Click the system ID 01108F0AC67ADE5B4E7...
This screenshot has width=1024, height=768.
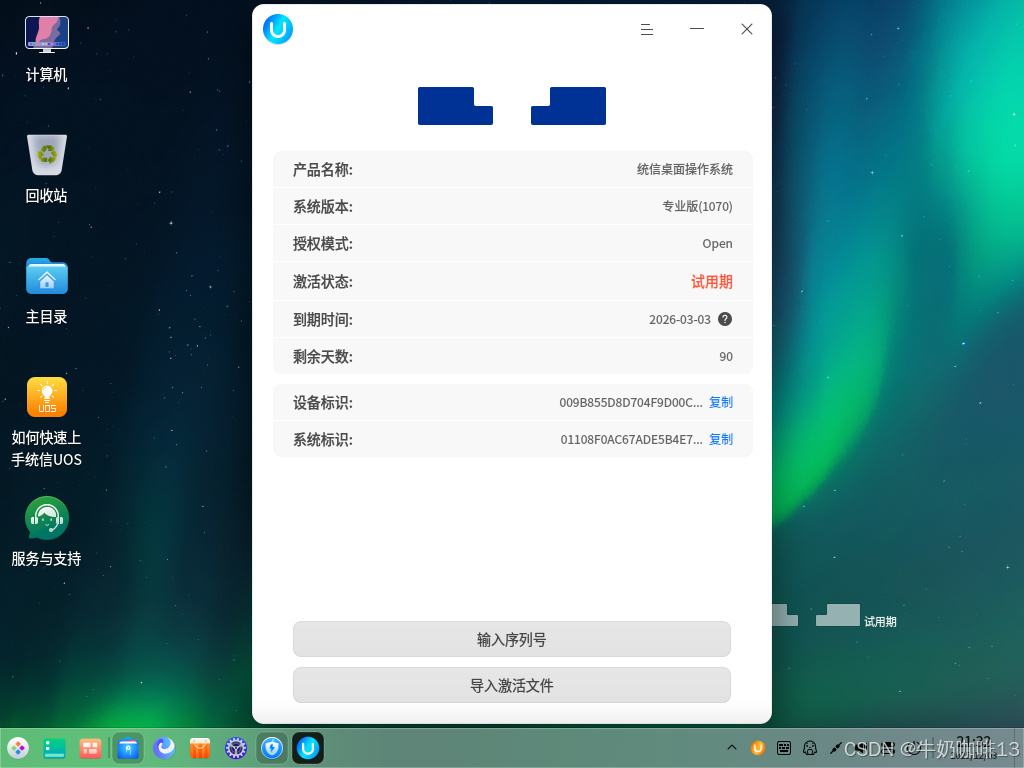pyautogui.click(x=632, y=440)
